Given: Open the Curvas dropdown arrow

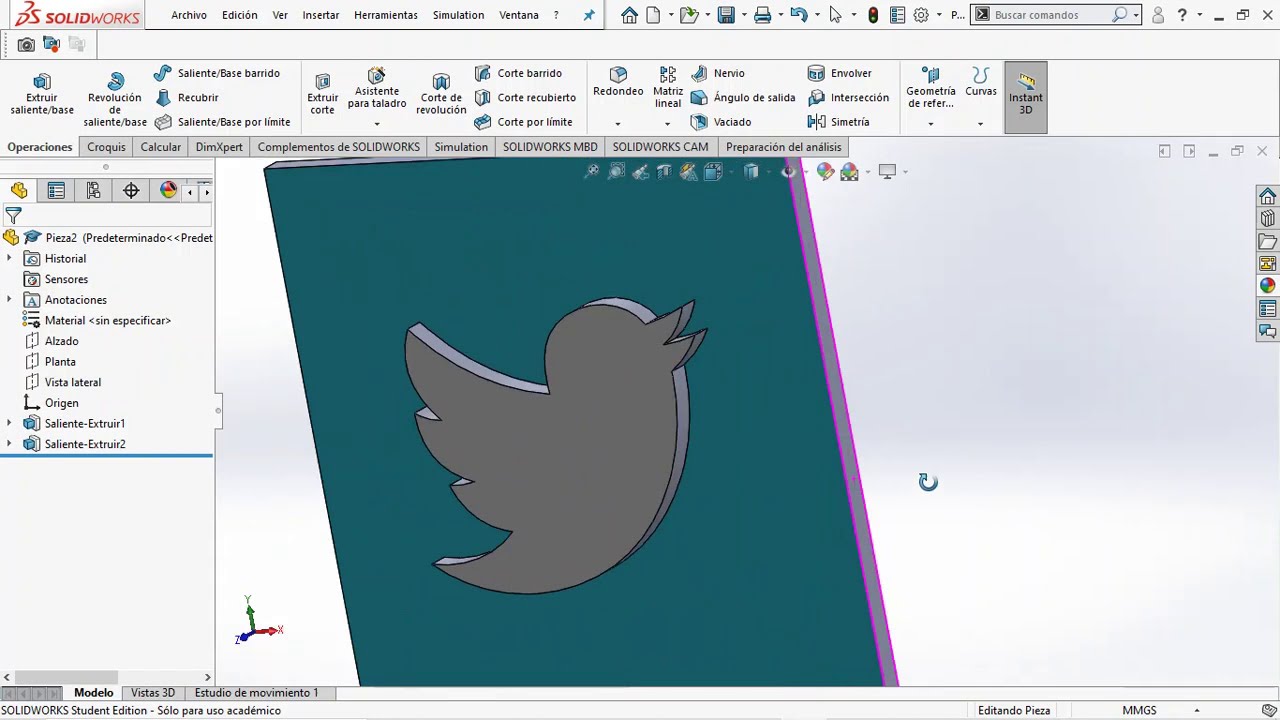Looking at the screenshot, I should (x=980, y=124).
